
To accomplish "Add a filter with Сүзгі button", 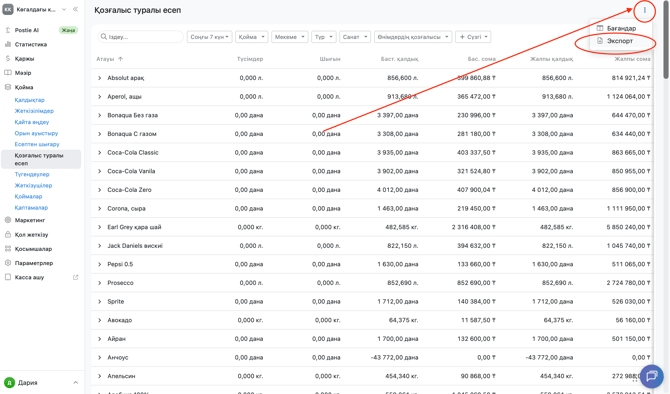I will coord(473,37).
